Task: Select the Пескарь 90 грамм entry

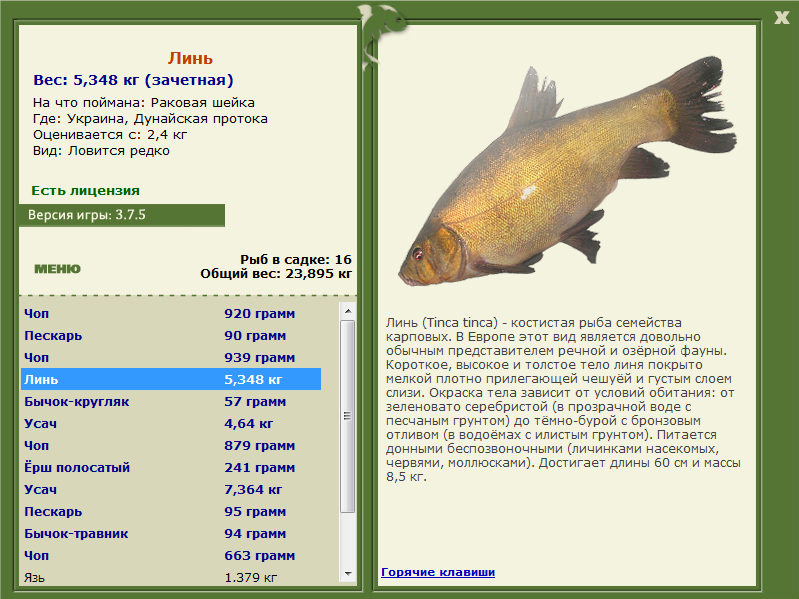Action: click(171, 336)
